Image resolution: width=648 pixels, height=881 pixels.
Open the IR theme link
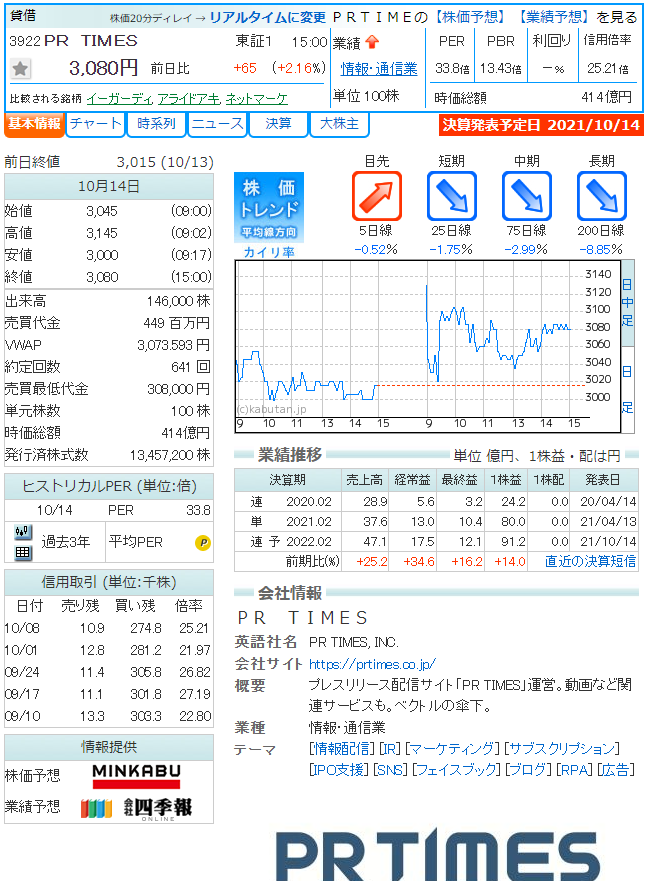tap(390, 748)
